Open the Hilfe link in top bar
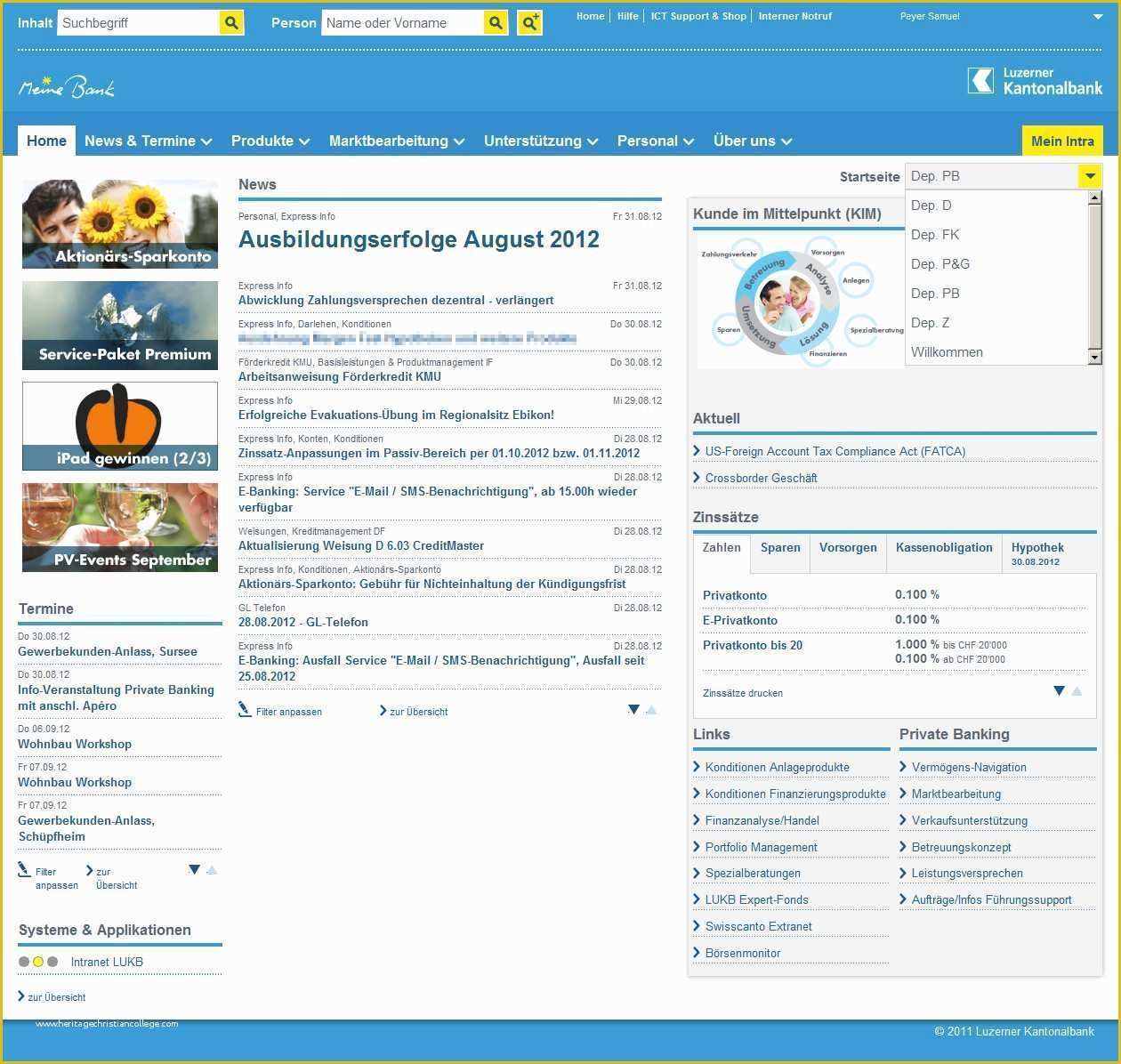The height and width of the screenshot is (1064, 1121). click(x=628, y=16)
